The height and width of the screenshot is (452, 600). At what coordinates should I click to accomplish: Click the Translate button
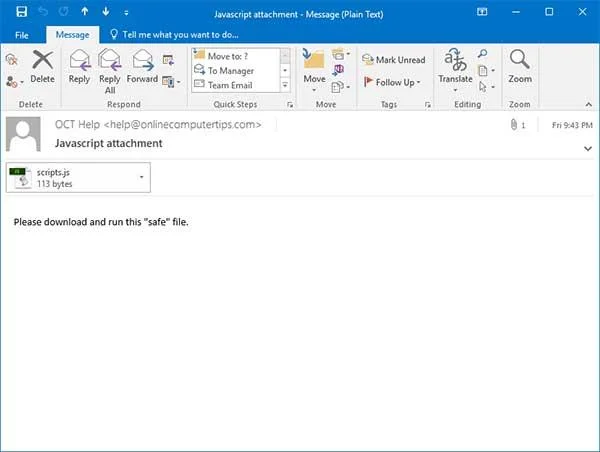tap(455, 71)
